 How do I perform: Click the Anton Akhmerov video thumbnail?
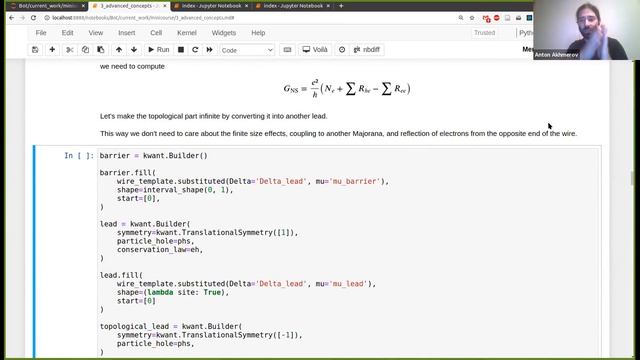(x=586, y=30)
